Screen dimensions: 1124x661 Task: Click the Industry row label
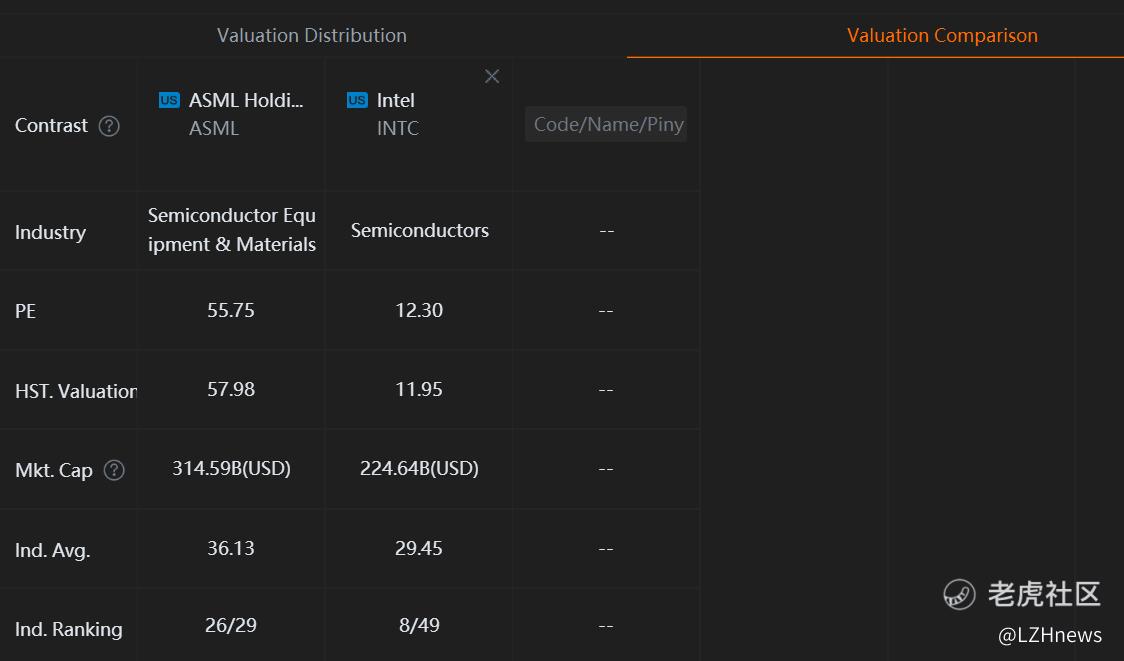[x=50, y=232]
